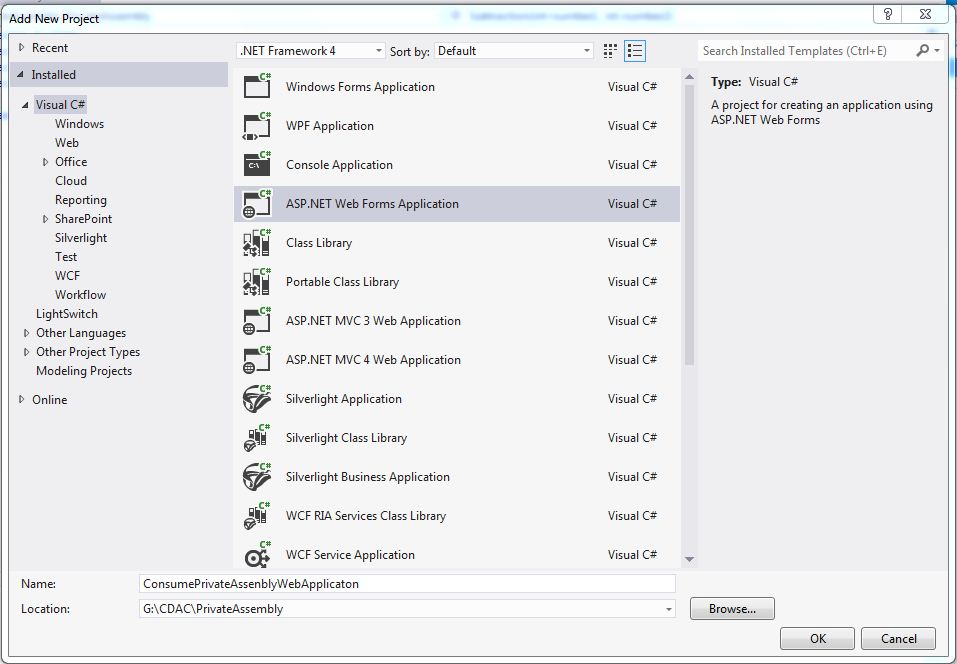Click OK to create the project
This screenshot has height=664, width=957.
817,638
